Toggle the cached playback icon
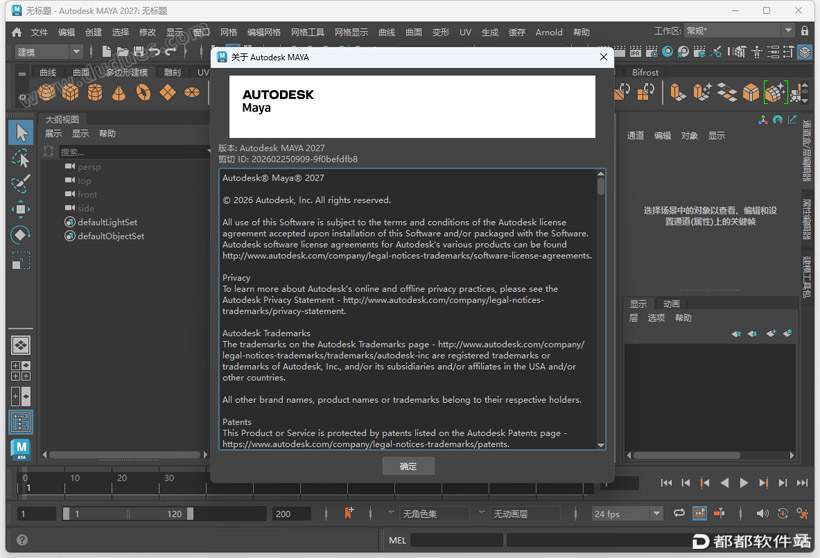This screenshot has width=820, height=558. tap(699, 513)
